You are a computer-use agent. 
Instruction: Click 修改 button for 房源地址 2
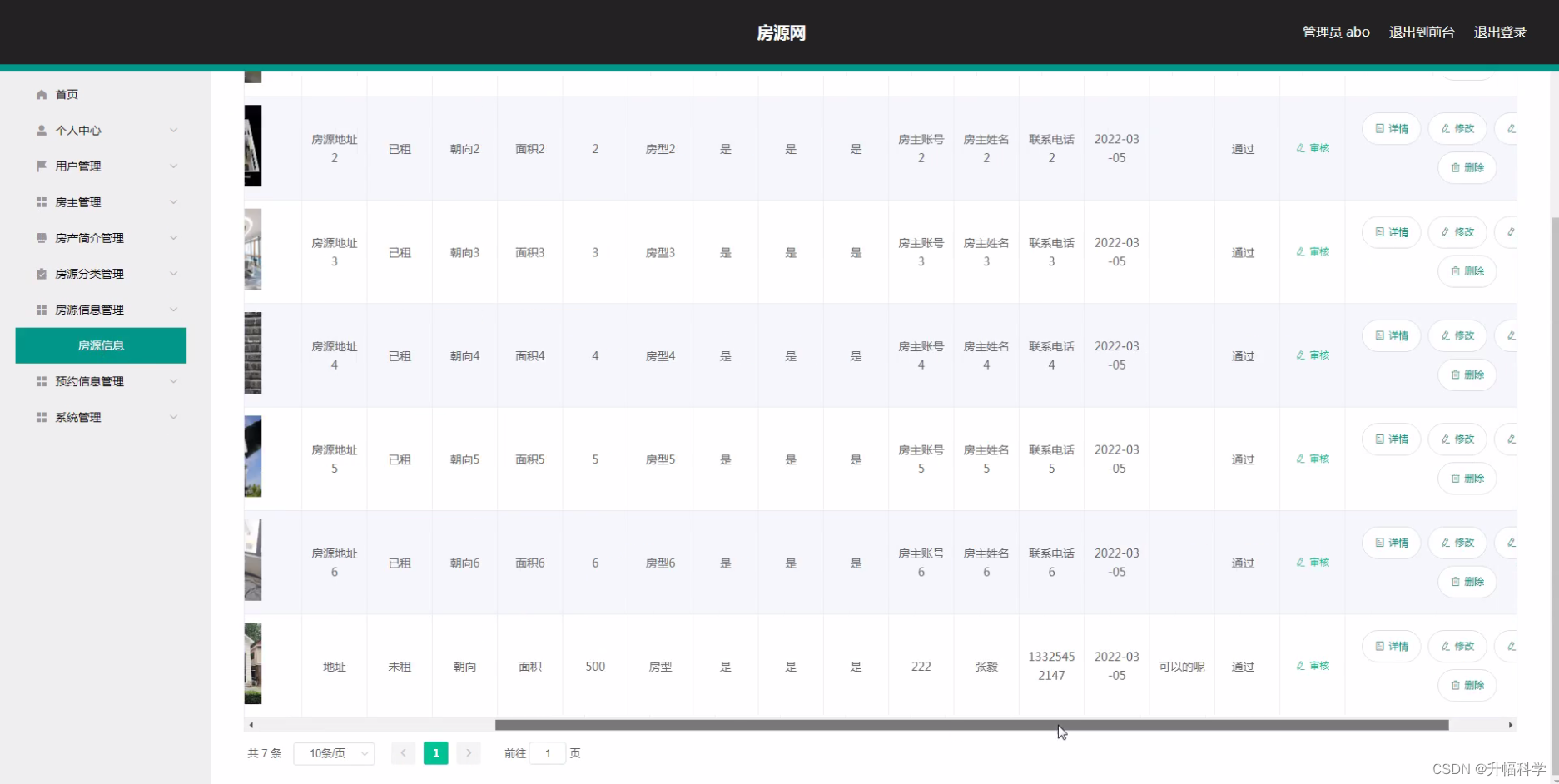(1457, 129)
